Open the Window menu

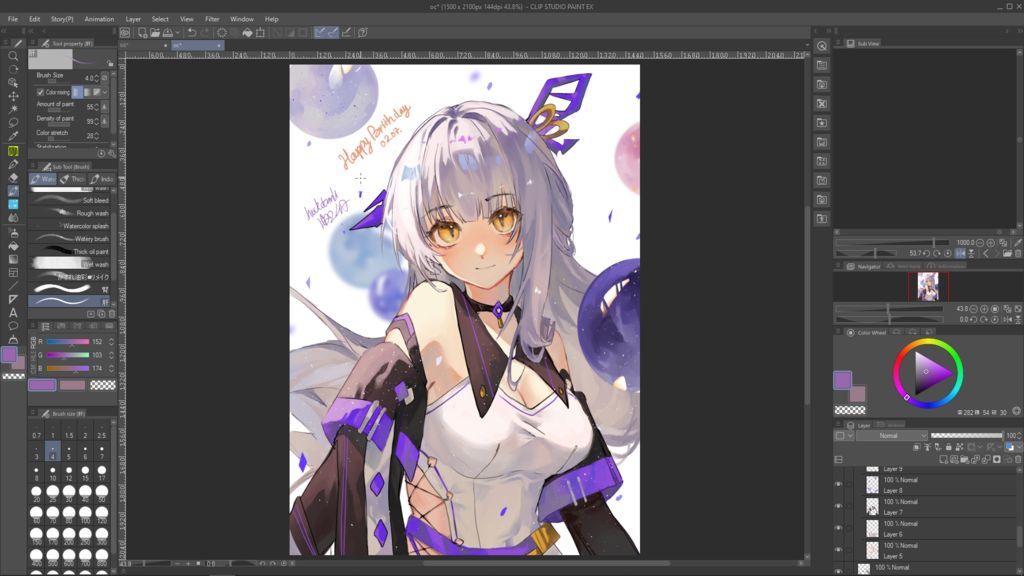click(242, 19)
